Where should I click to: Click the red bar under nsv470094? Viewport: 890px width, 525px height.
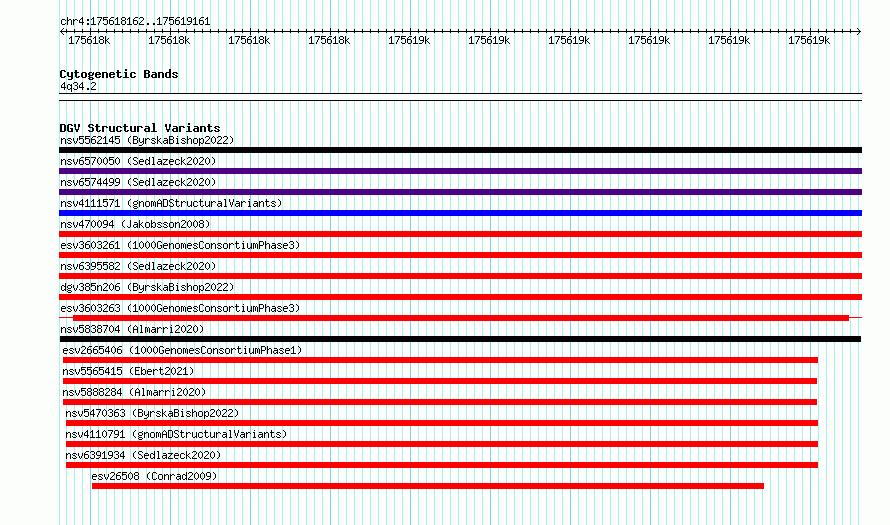(460, 234)
